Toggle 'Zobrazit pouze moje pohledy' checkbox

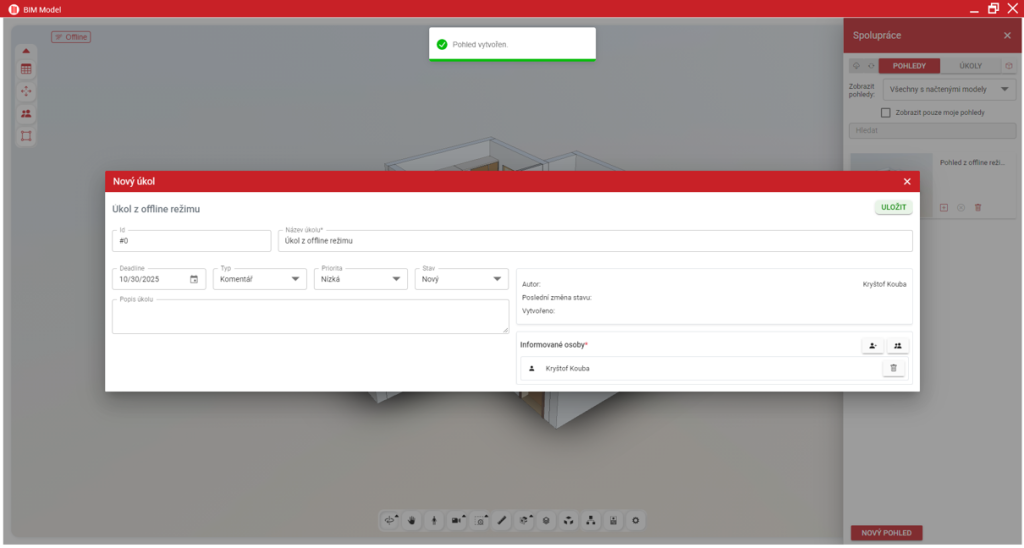[x=886, y=112]
